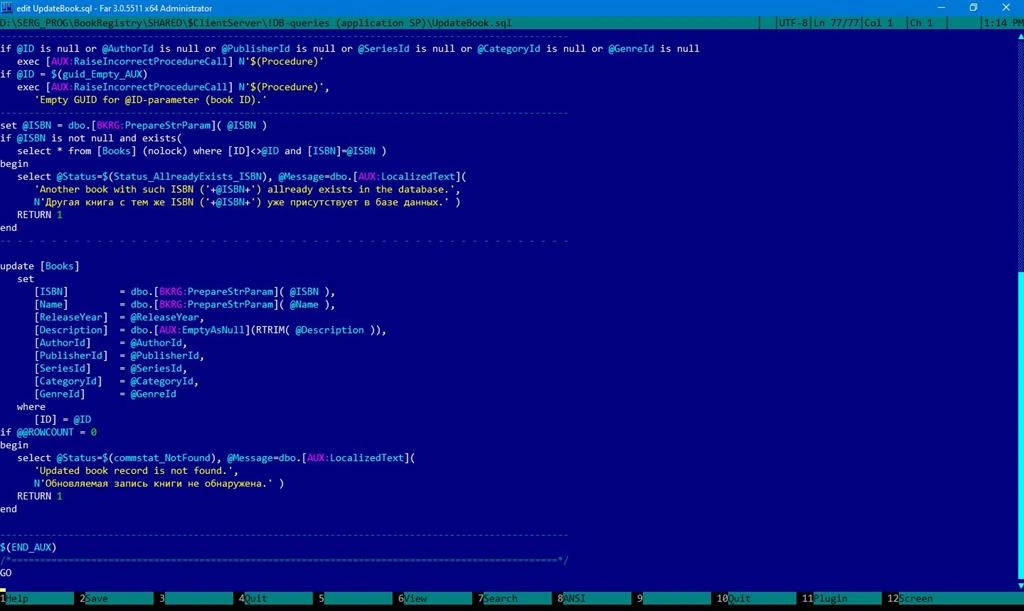Click the editor scrollbar up arrow
This screenshot has width=1024, height=611.
[1021, 35]
